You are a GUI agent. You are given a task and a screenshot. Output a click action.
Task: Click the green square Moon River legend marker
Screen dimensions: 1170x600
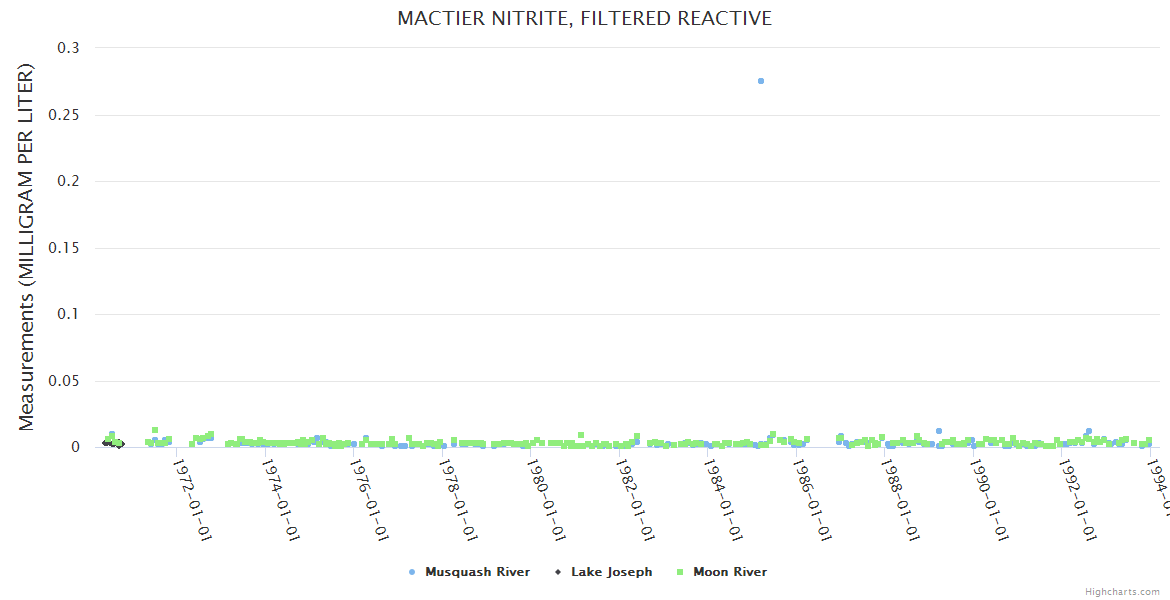click(680, 572)
